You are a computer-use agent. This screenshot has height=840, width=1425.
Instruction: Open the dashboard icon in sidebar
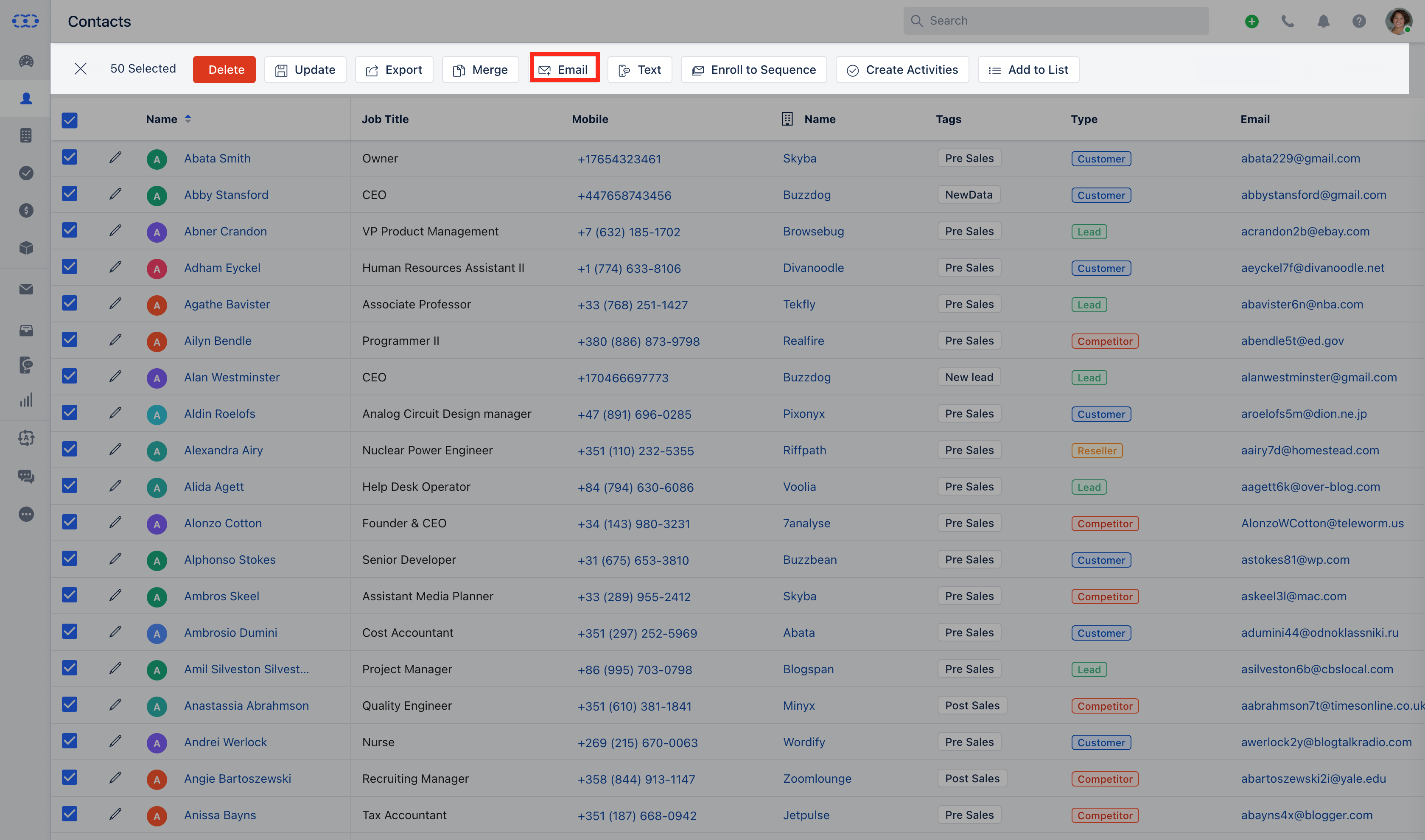[x=26, y=61]
